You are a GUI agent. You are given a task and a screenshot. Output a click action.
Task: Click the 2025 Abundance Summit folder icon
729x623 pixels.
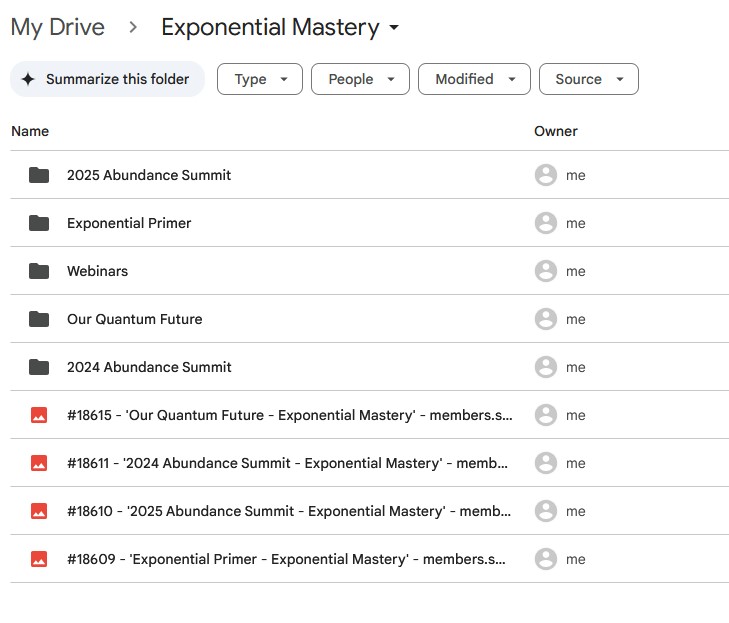pyautogui.click(x=39, y=175)
